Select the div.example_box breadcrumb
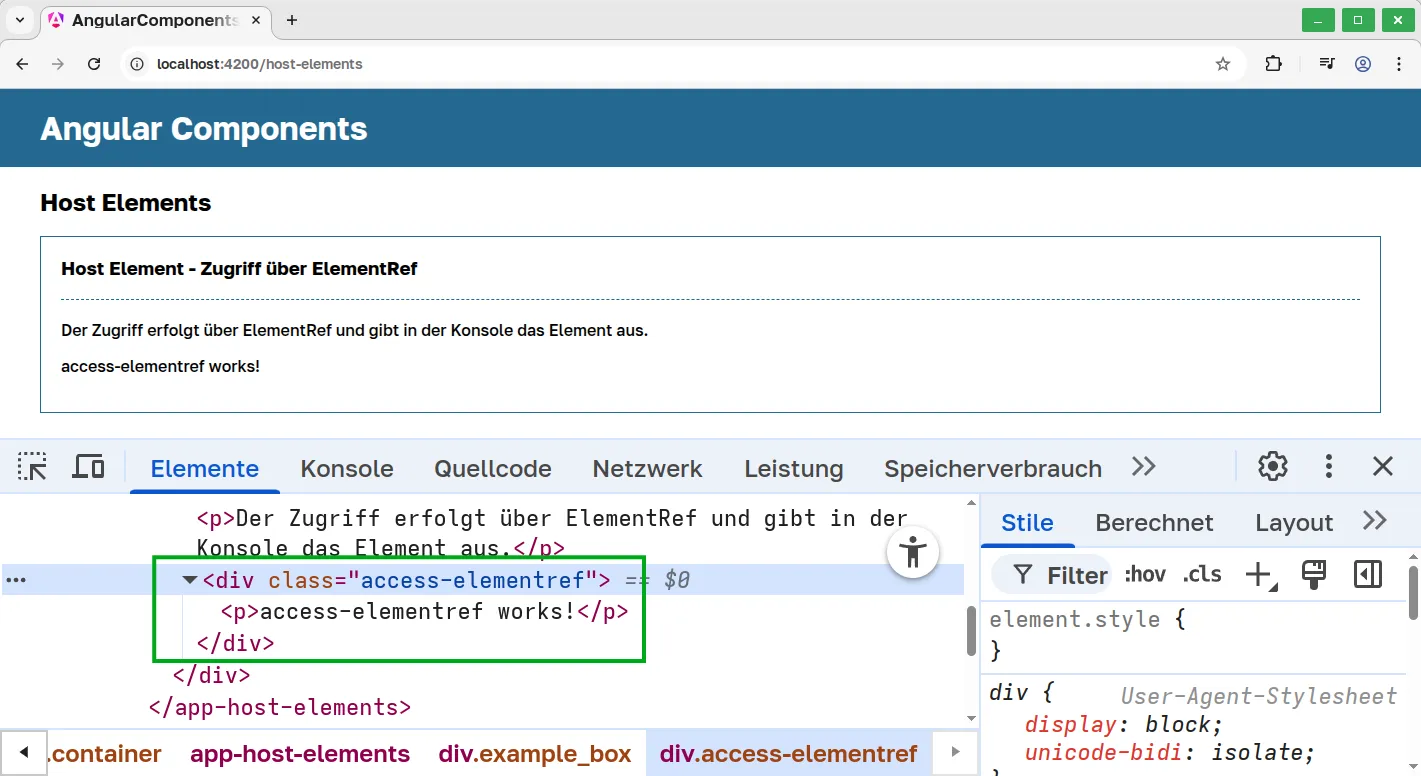Screen dimensions: 1421x776 coord(535,754)
